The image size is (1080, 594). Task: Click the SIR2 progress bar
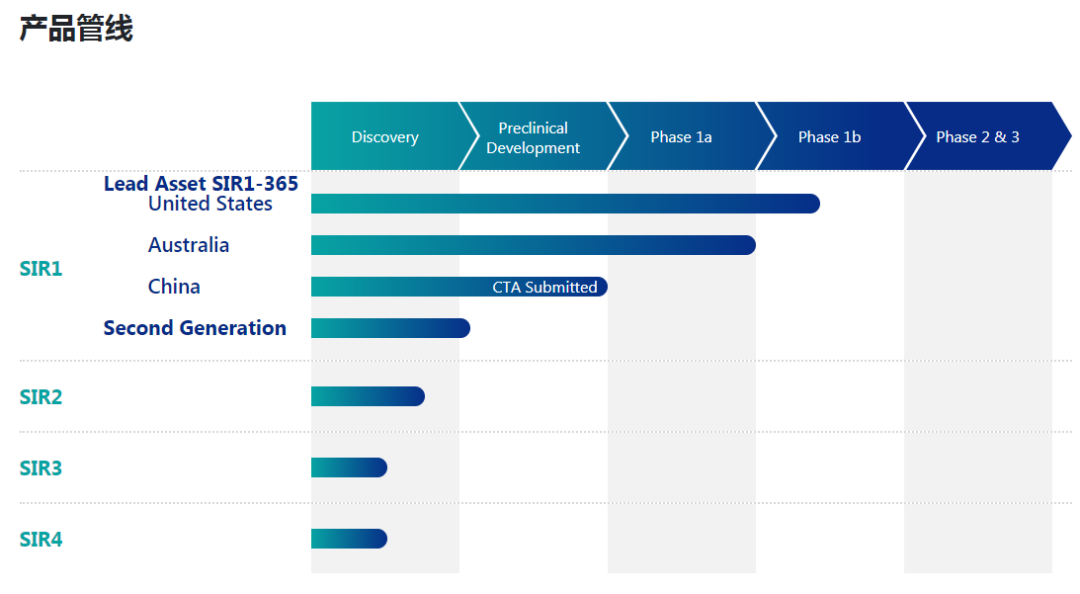(367, 397)
